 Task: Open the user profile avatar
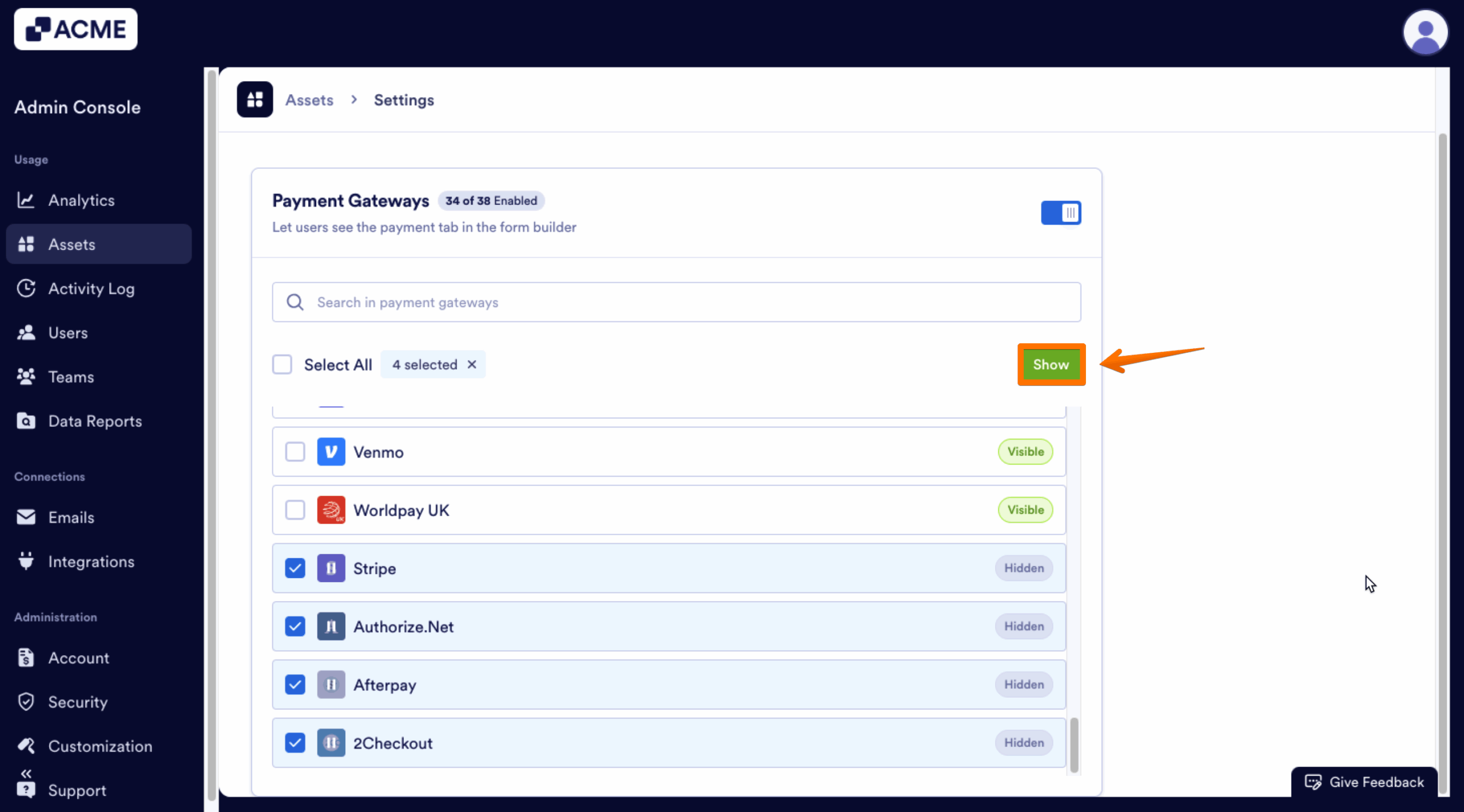pos(1425,32)
